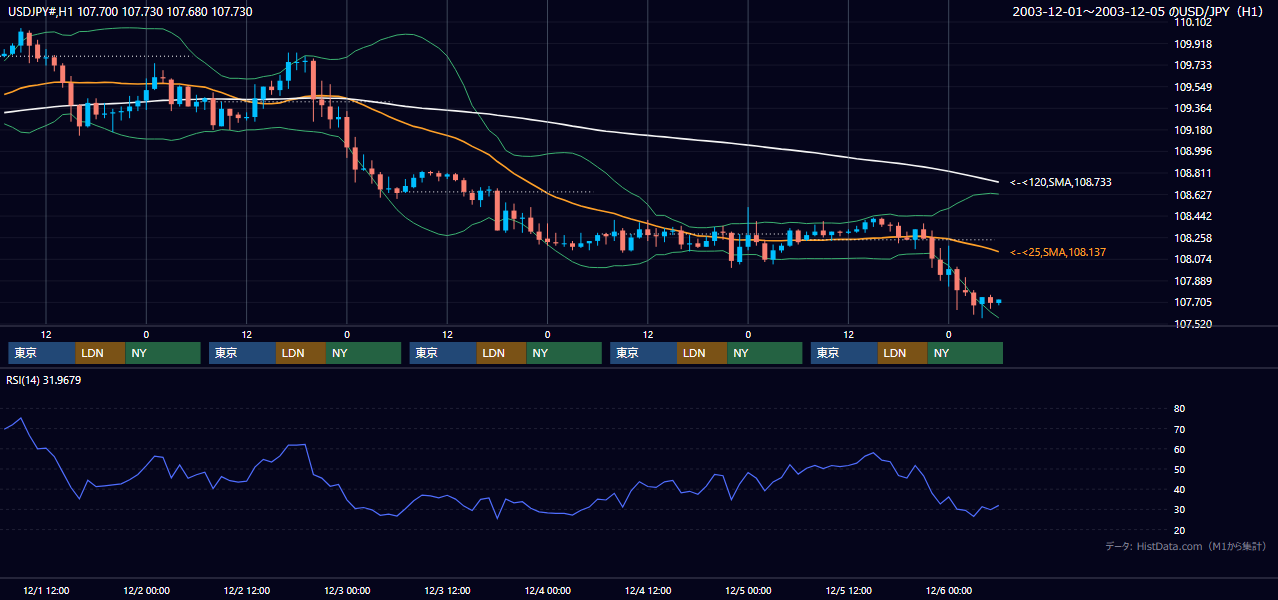Click the RSI level 70 label
Viewport: 1278px width, 600px height.
(x=1179, y=429)
